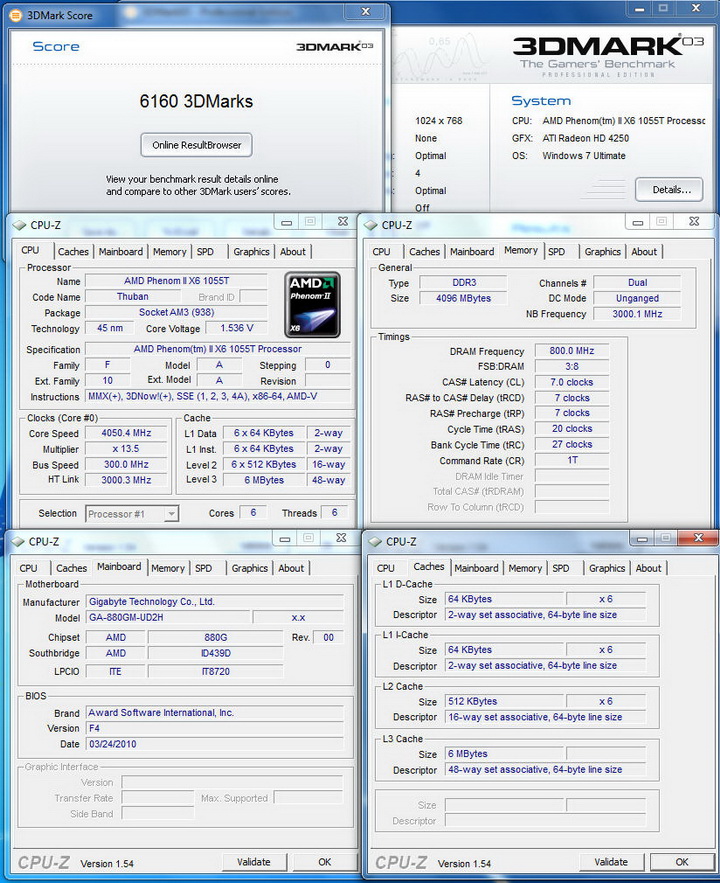Open Online ResultBrowser

pyautogui.click(x=196, y=145)
